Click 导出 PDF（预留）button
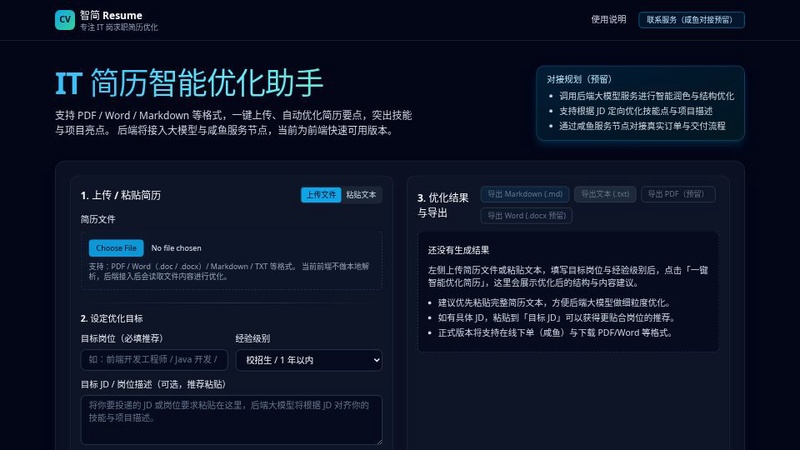Image resolution: width=800 pixels, height=450 pixels. click(x=678, y=194)
